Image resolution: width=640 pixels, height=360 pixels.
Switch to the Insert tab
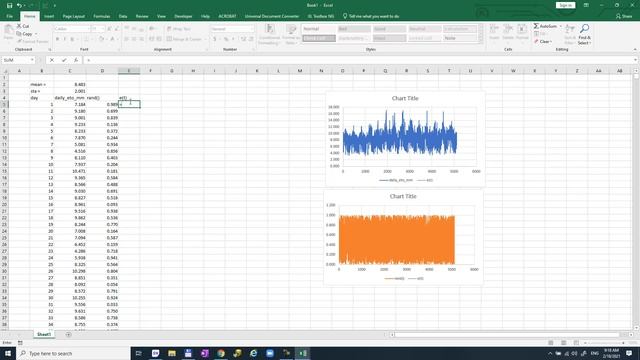49,16
